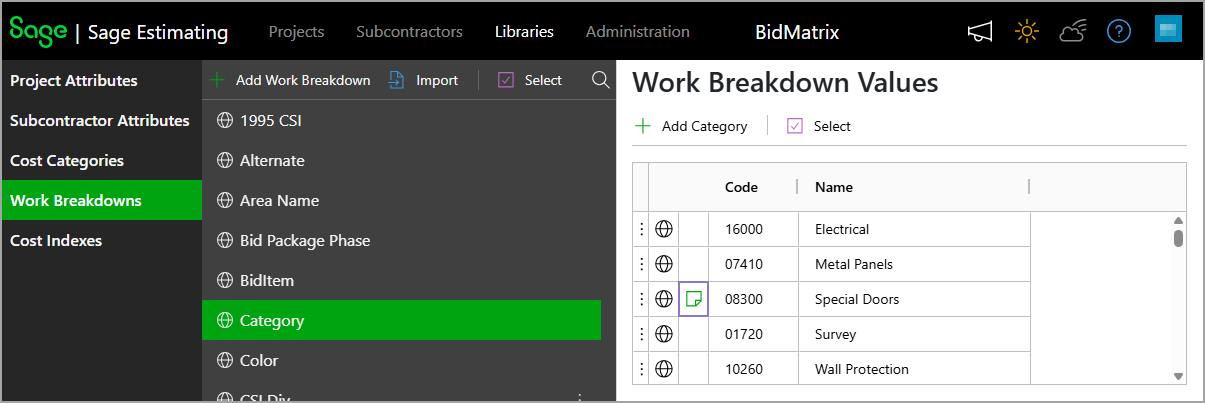Select Cost Indexes in the sidebar

click(x=101, y=240)
